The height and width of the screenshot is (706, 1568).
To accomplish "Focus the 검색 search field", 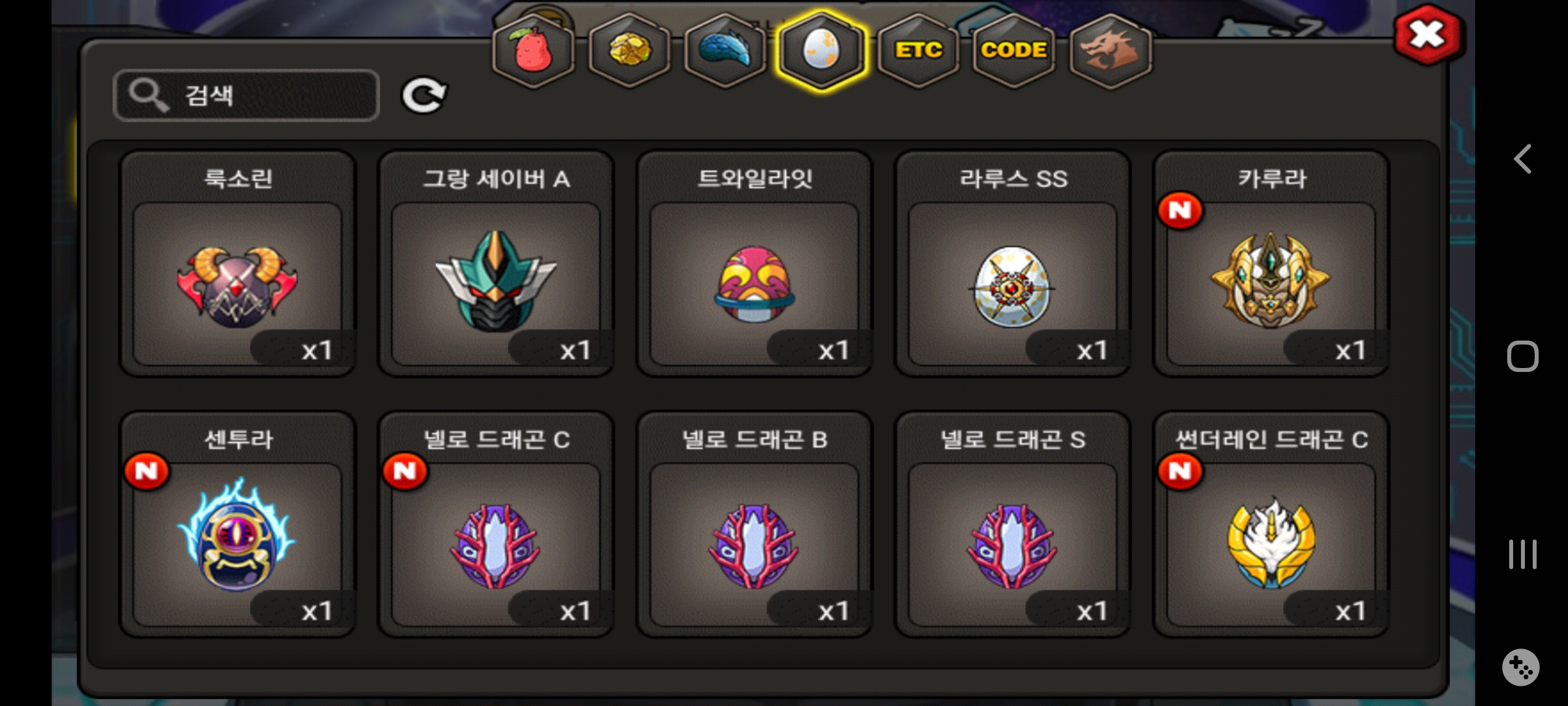I will pyautogui.click(x=246, y=95).
